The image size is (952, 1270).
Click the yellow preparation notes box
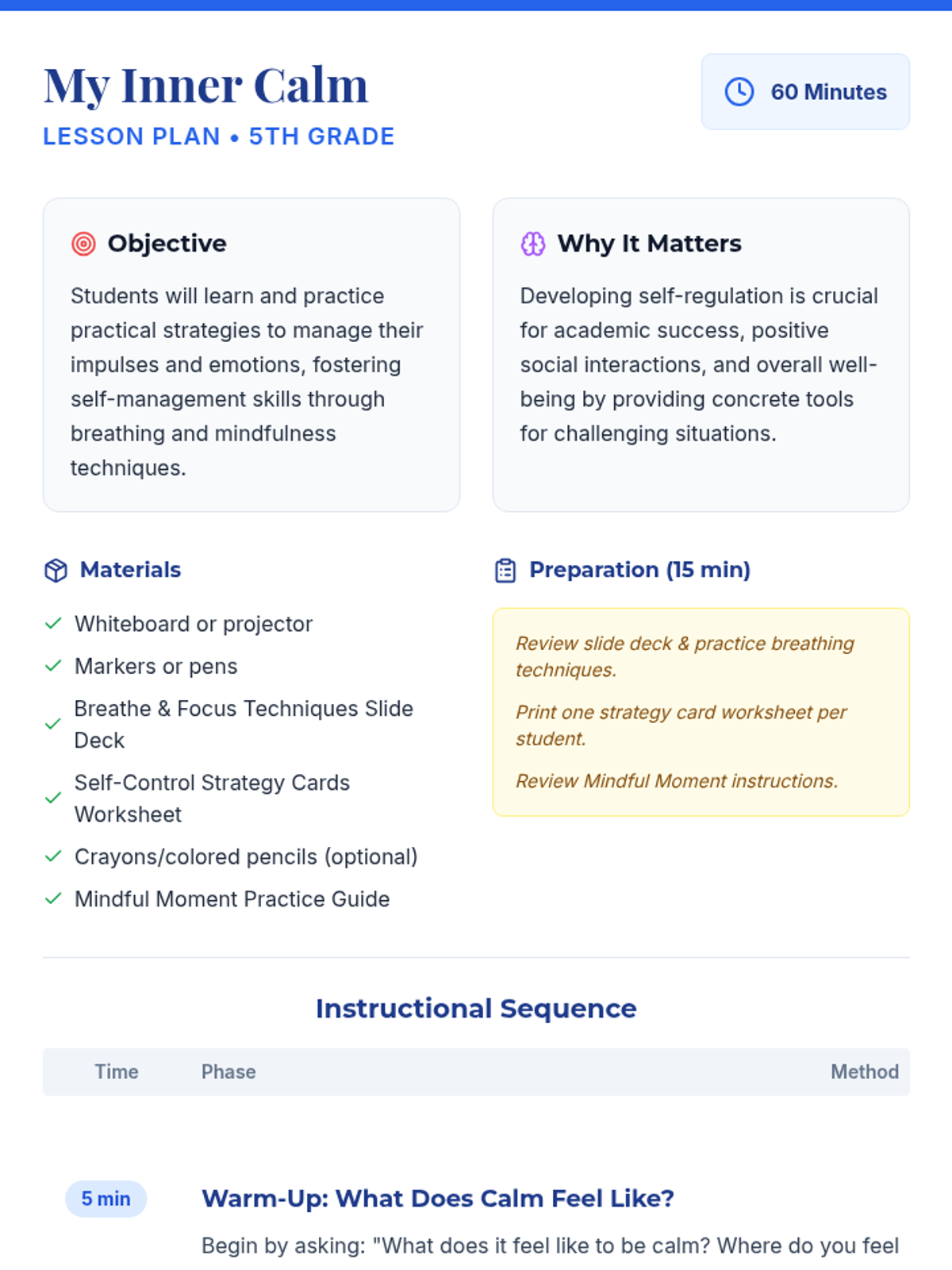[701, 712]
